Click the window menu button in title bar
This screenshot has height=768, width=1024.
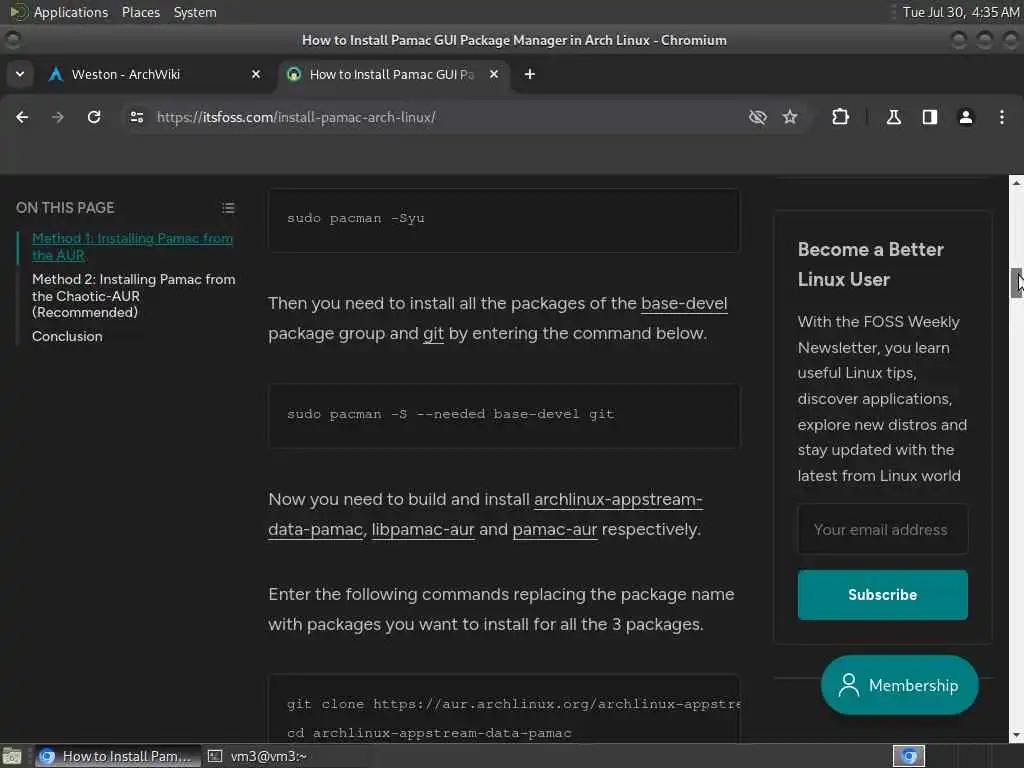(x=12, y=40)
